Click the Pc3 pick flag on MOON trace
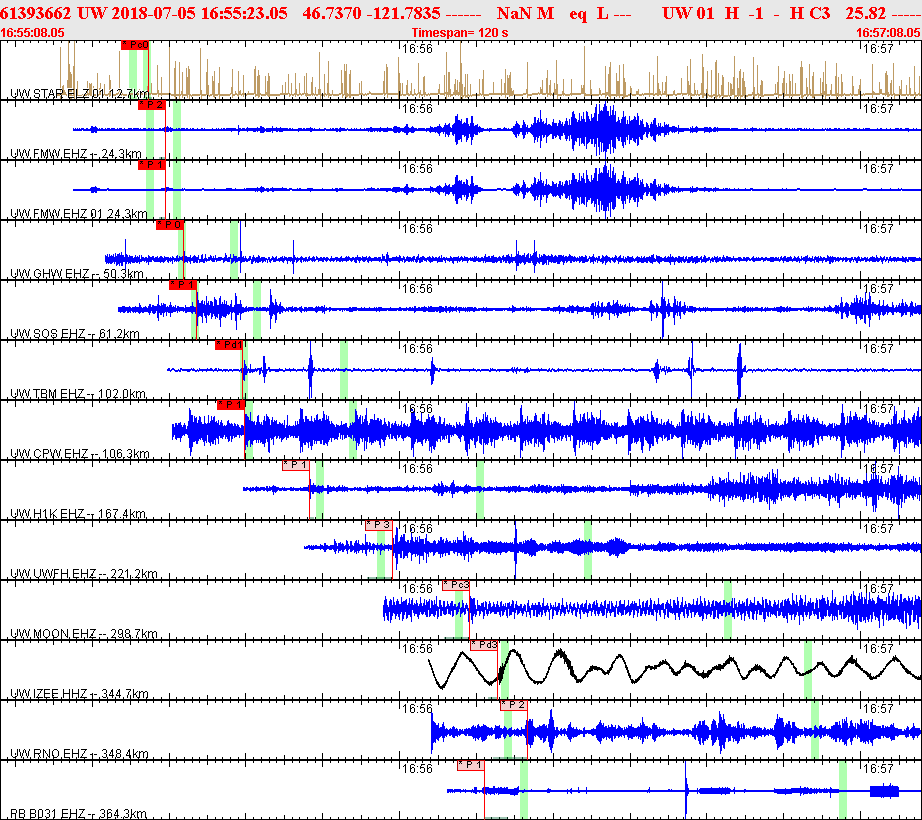 click(x=456, y=585)
